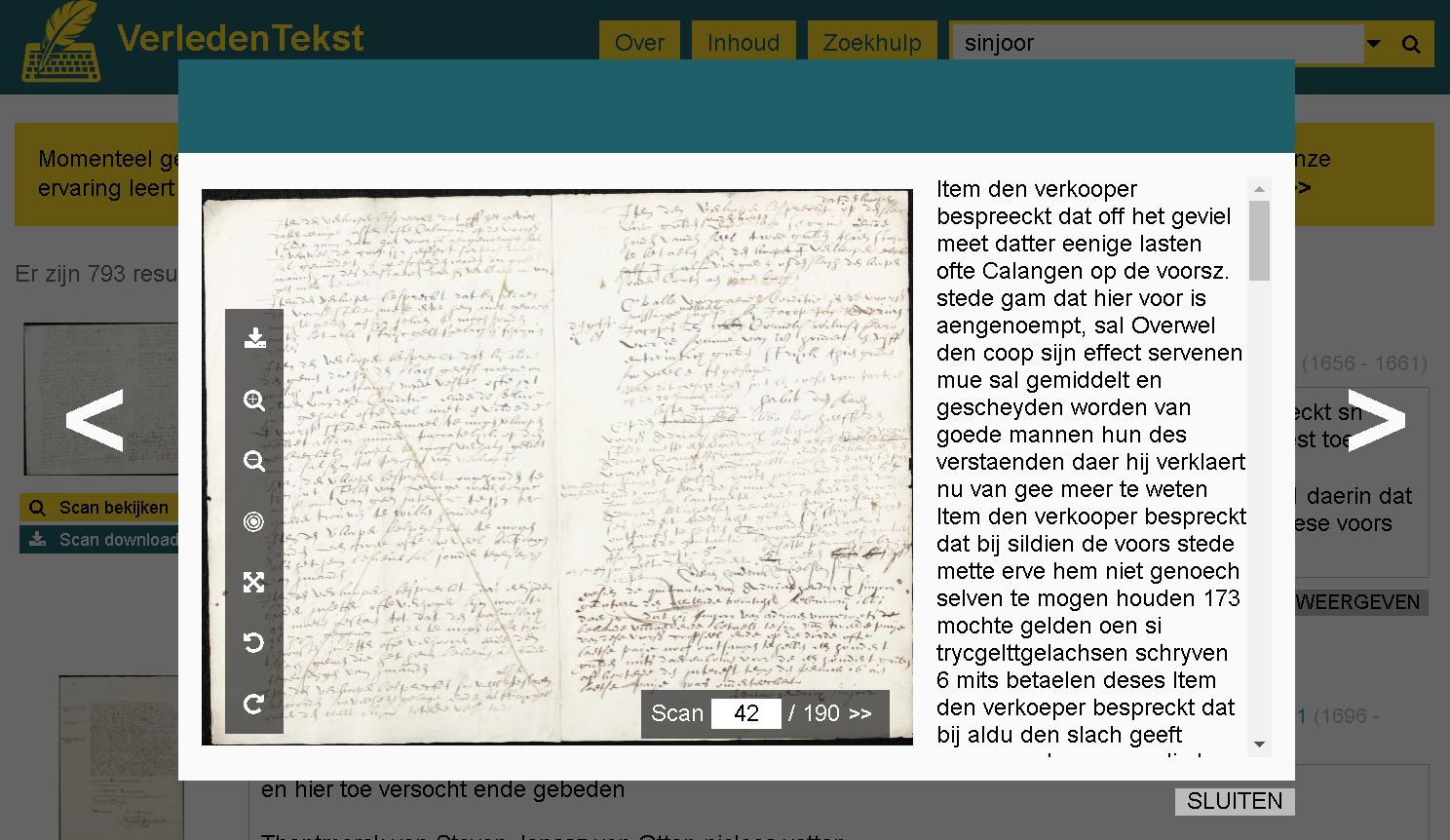The width and height of the screenshot is (1450, 840).
Task: Click the search magnifier icon
Action: pos(1410,44)
